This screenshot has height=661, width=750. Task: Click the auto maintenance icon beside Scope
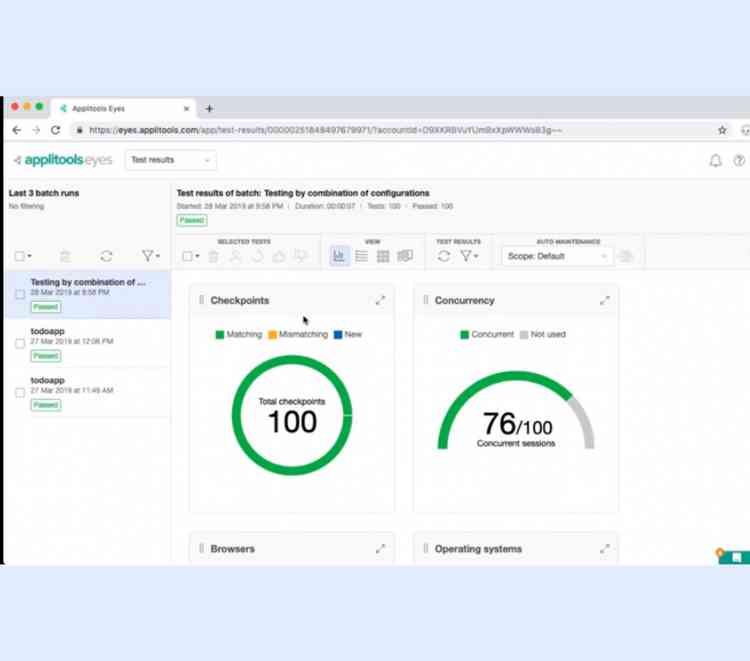pyautogui.click(x=626, y=256)
